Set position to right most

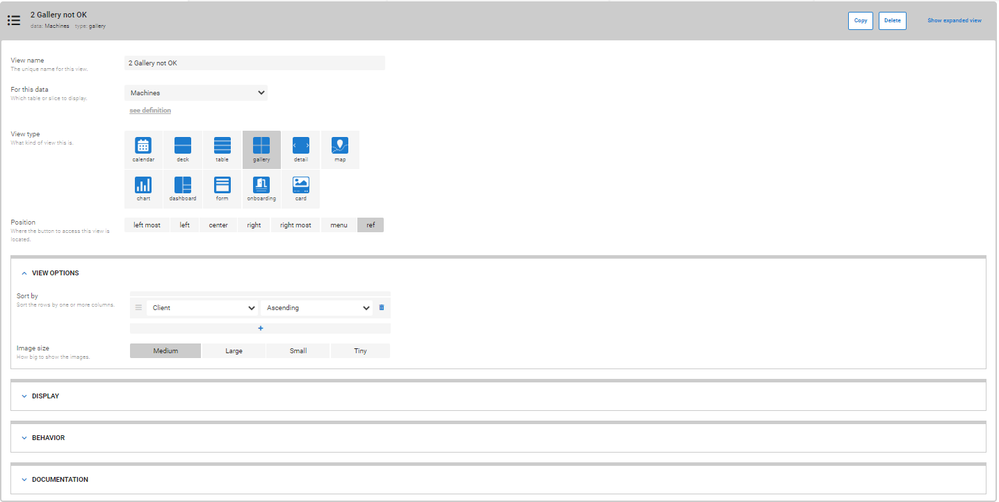point(296,225)
